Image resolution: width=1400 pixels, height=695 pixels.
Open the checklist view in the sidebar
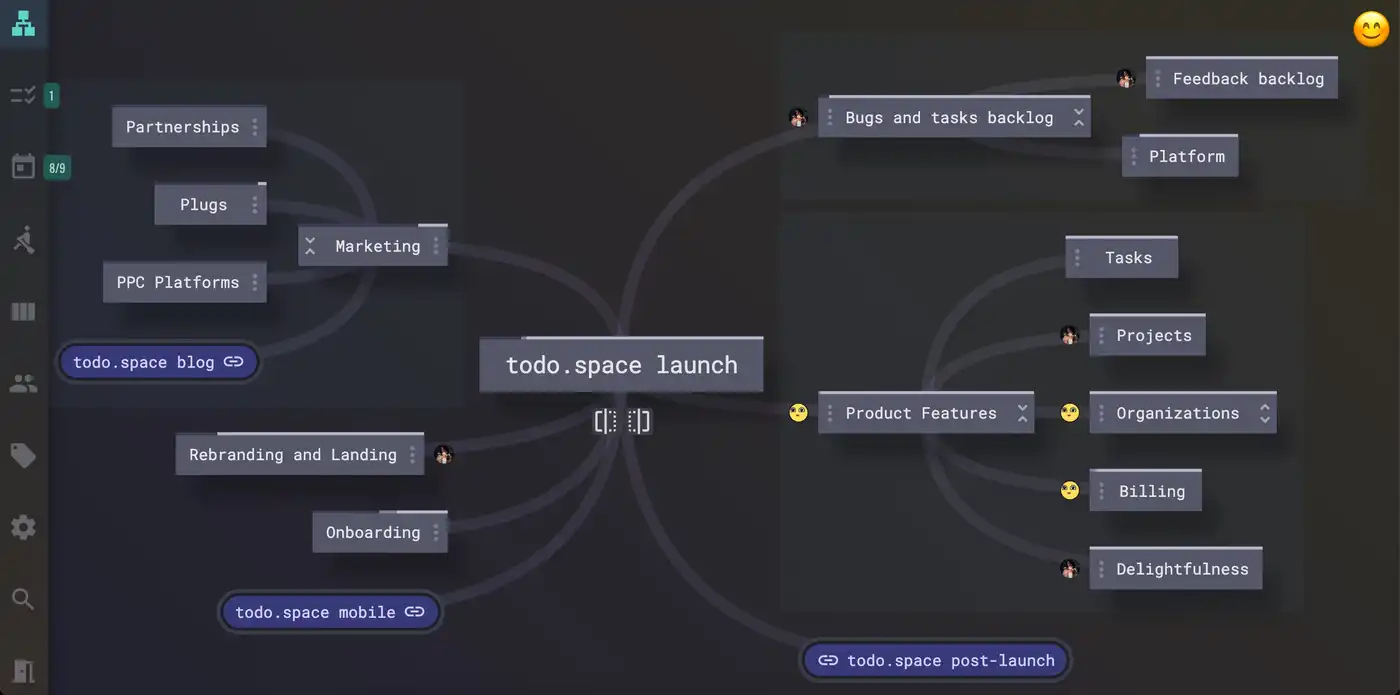[22, 95]
